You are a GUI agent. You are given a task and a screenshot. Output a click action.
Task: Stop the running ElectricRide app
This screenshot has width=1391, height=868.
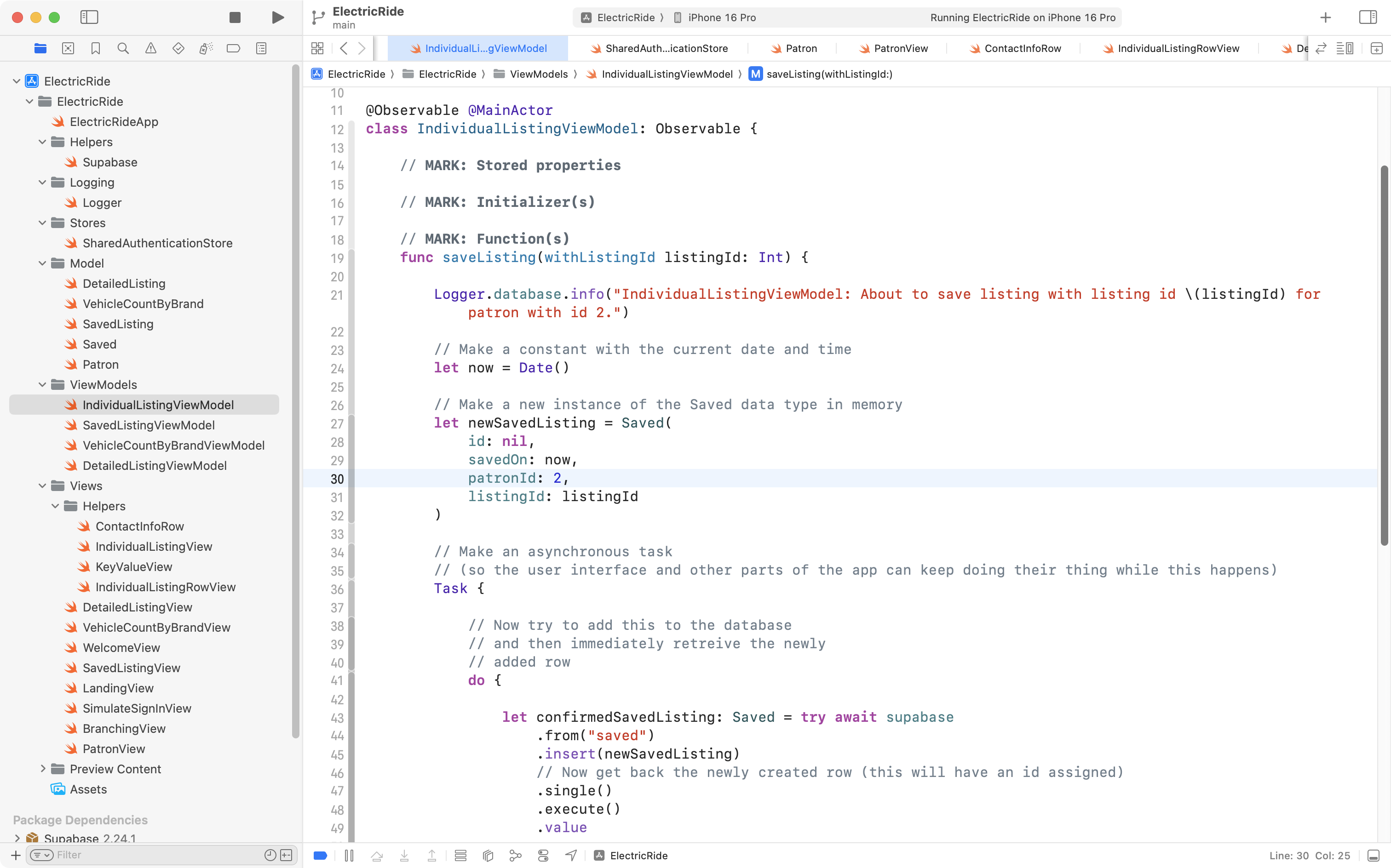pos(234,17)
